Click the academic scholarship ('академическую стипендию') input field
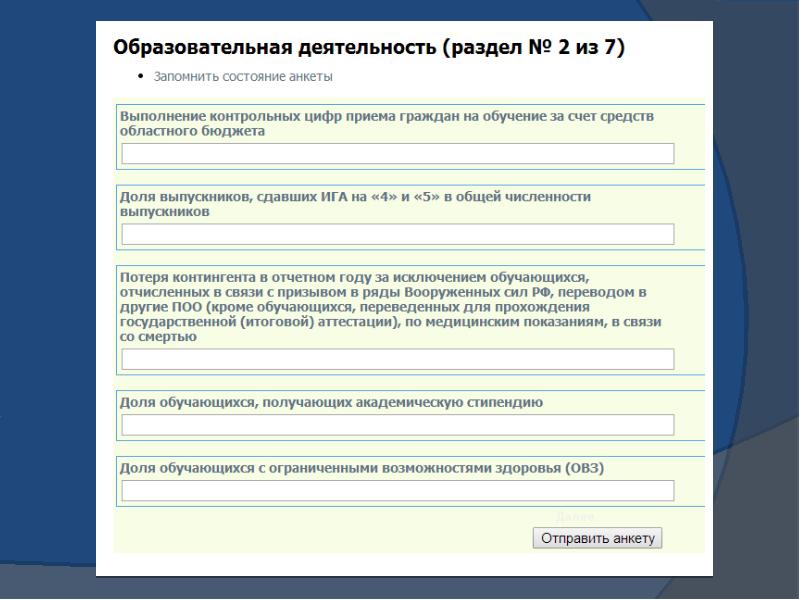The width and height of the screenshot is (800, 600). (x=397, y=425)
